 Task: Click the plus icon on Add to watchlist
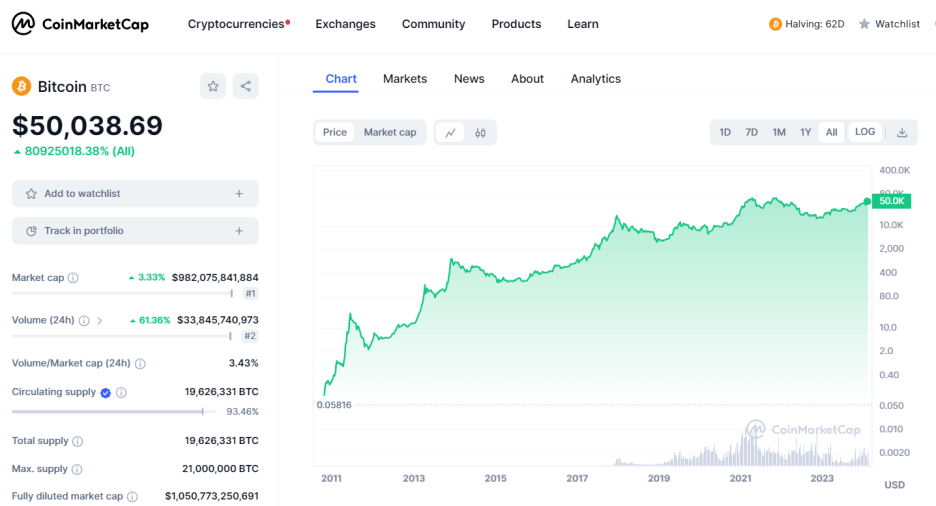click(x=239, y=194)
